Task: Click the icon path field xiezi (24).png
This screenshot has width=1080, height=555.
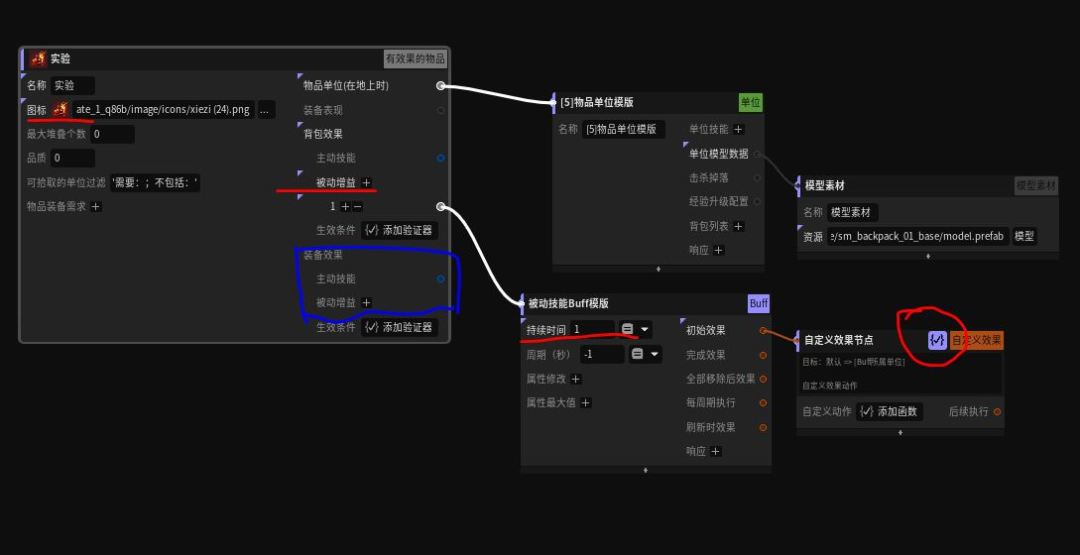Action: coord(163,109)
